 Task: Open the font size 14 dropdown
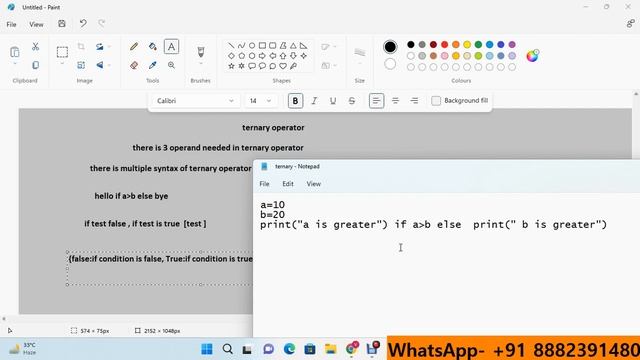[x=260, y=101]
